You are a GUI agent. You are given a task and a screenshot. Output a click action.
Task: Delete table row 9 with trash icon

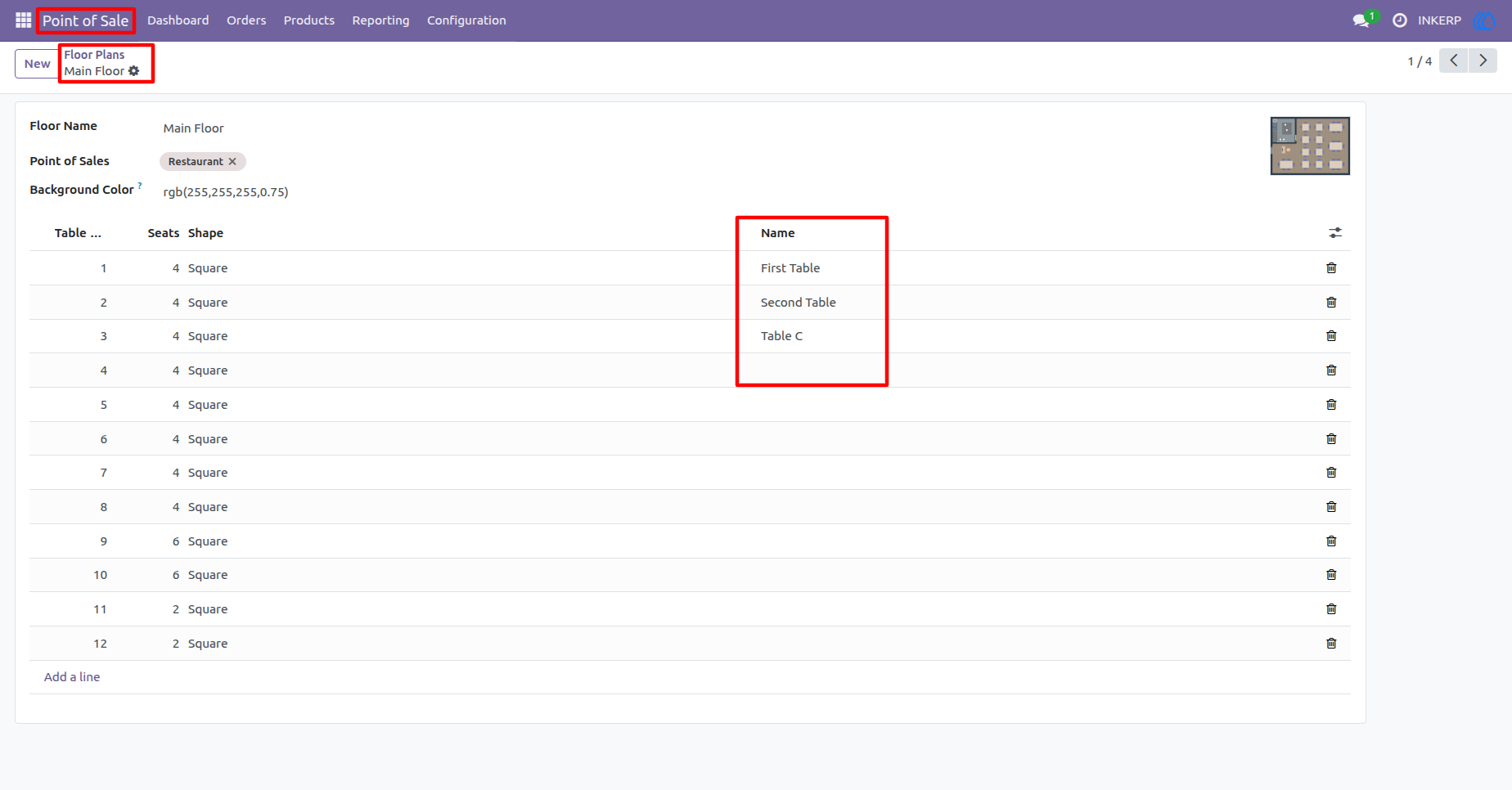pos(1331,541)
